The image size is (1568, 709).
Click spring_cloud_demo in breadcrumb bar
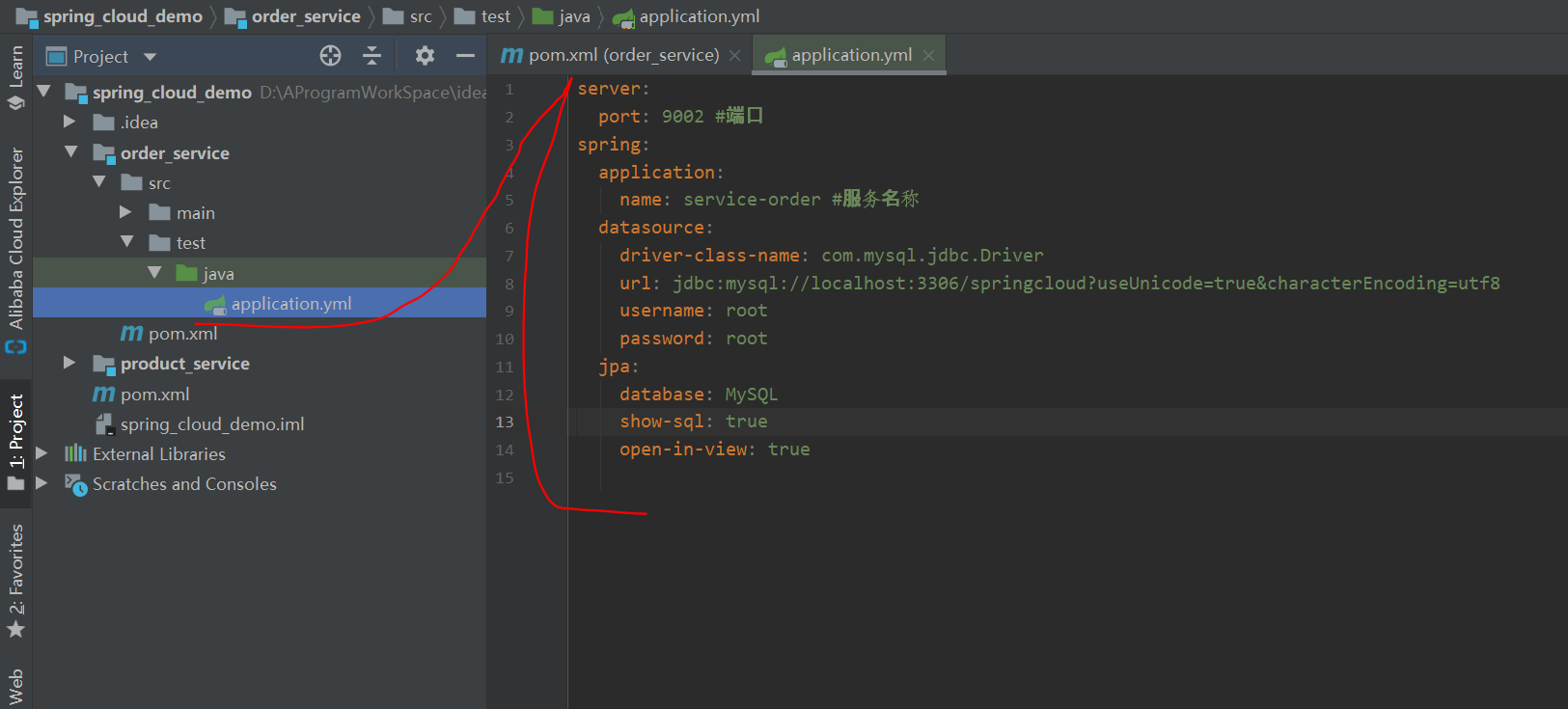123,16
